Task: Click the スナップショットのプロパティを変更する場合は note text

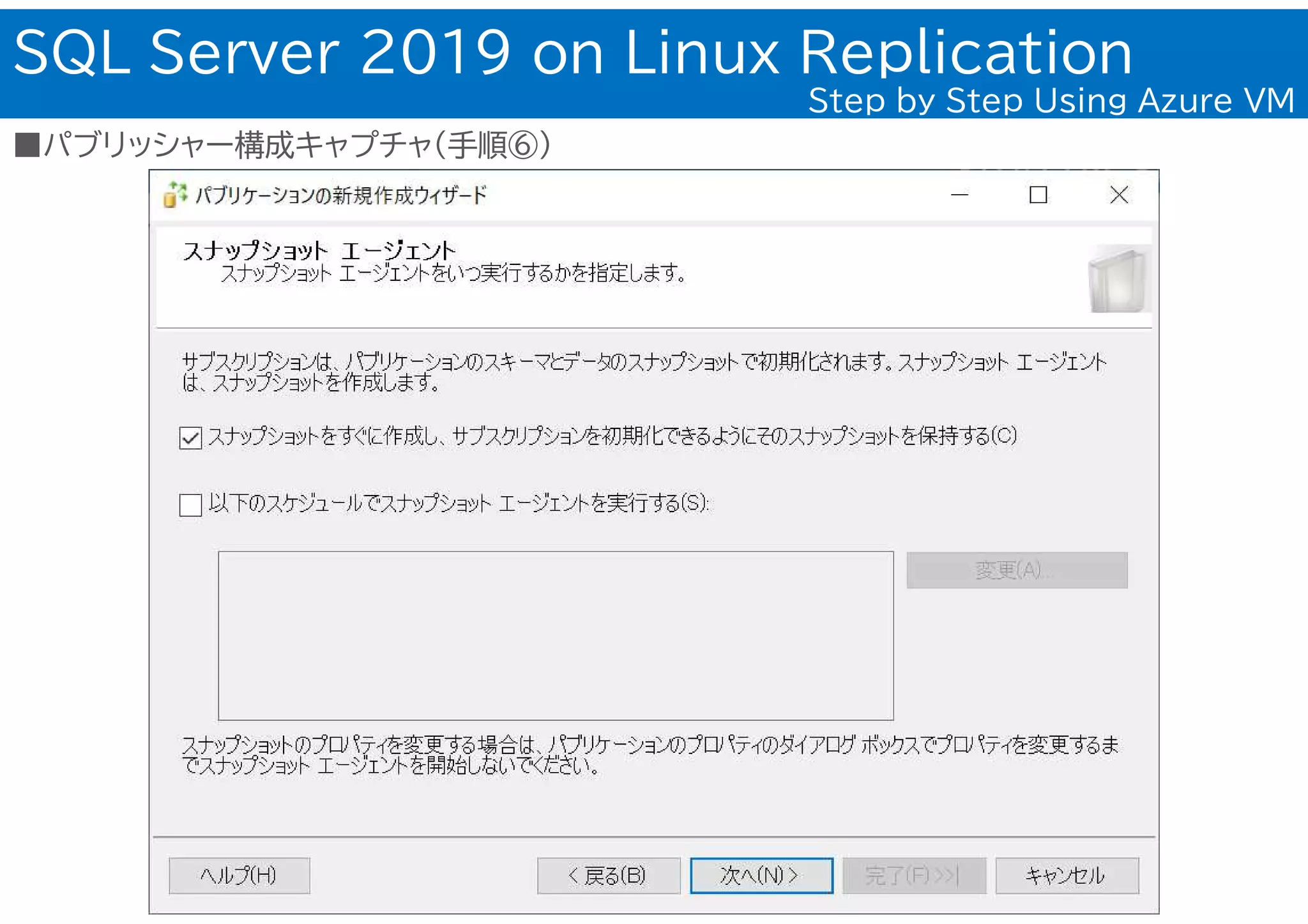Action: click(x=650, y=755)
